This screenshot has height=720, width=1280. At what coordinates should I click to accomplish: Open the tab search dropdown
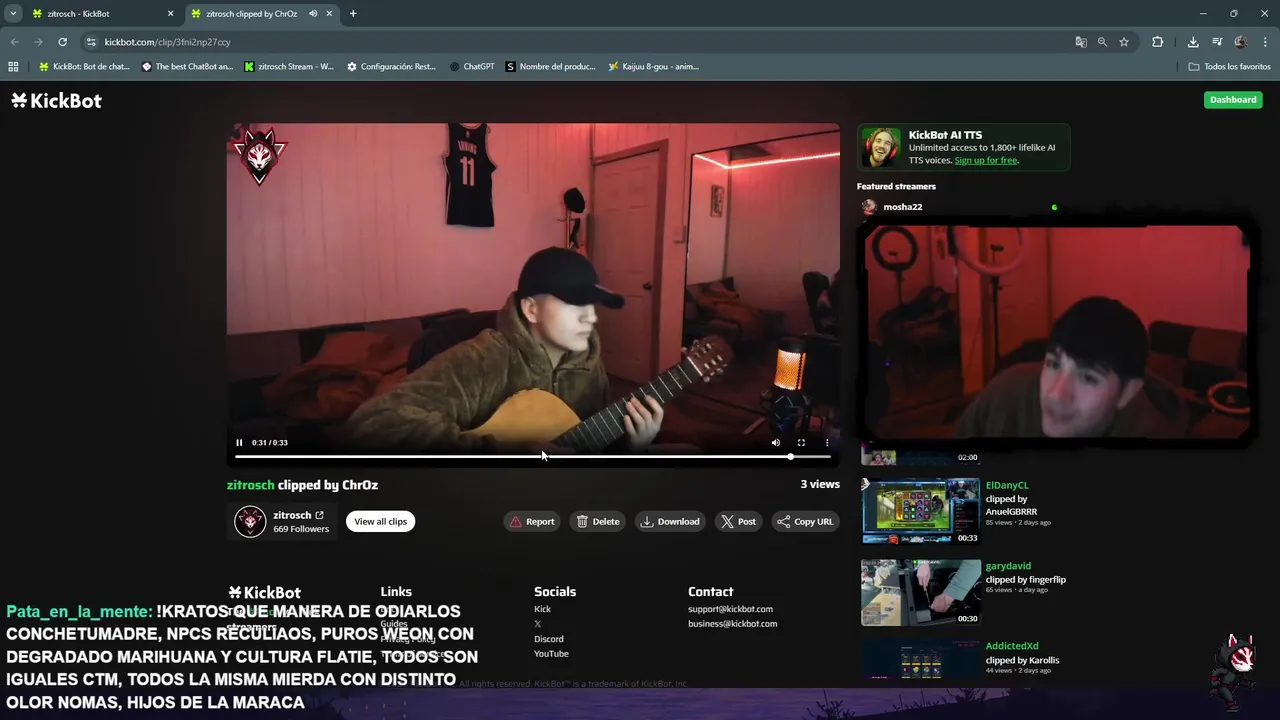[x=12, y=14]
